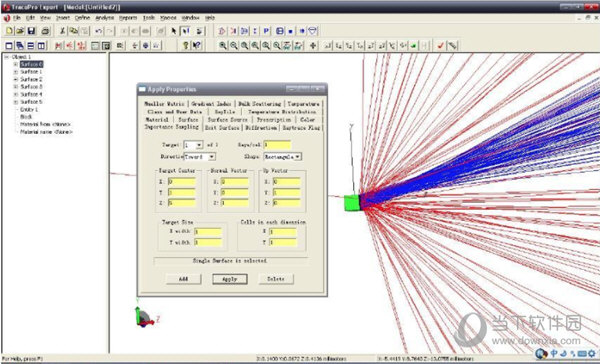Screen dimensions: 600x364
Task: Click the Rays/cell input field
Action: [277, 145]
